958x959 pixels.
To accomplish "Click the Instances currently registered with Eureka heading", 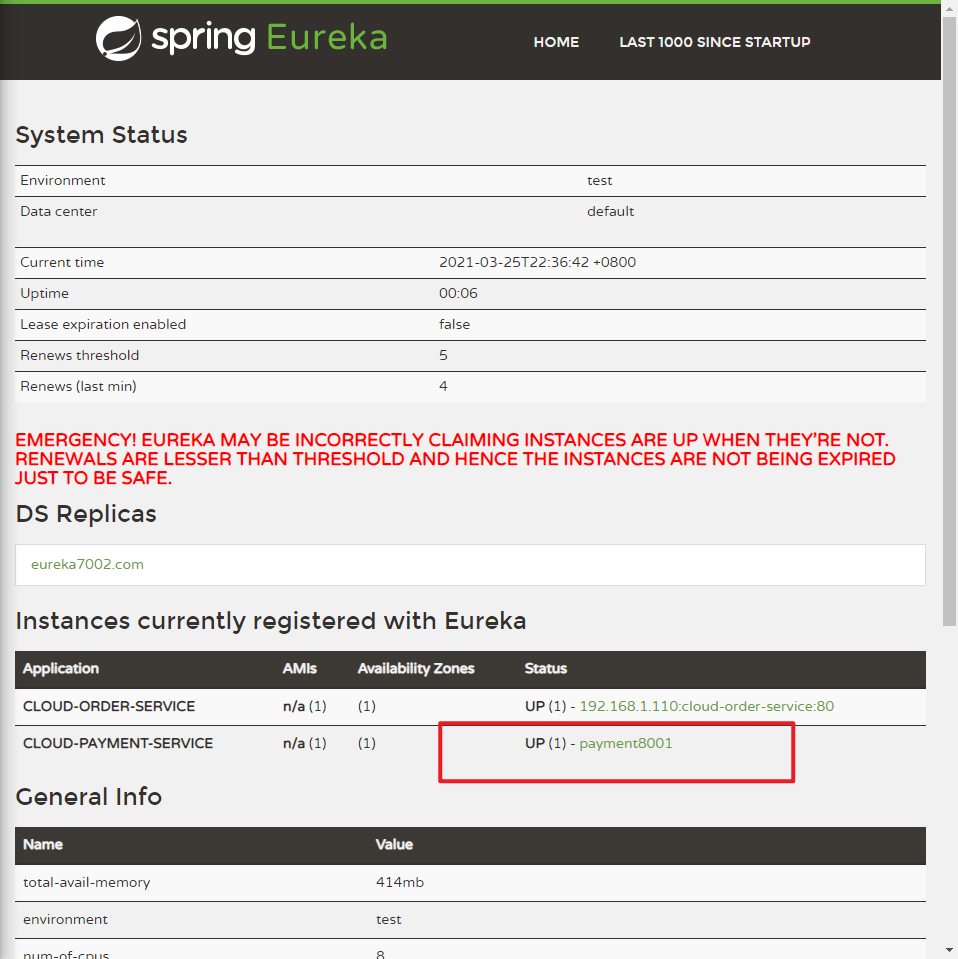I will (271, 621).
